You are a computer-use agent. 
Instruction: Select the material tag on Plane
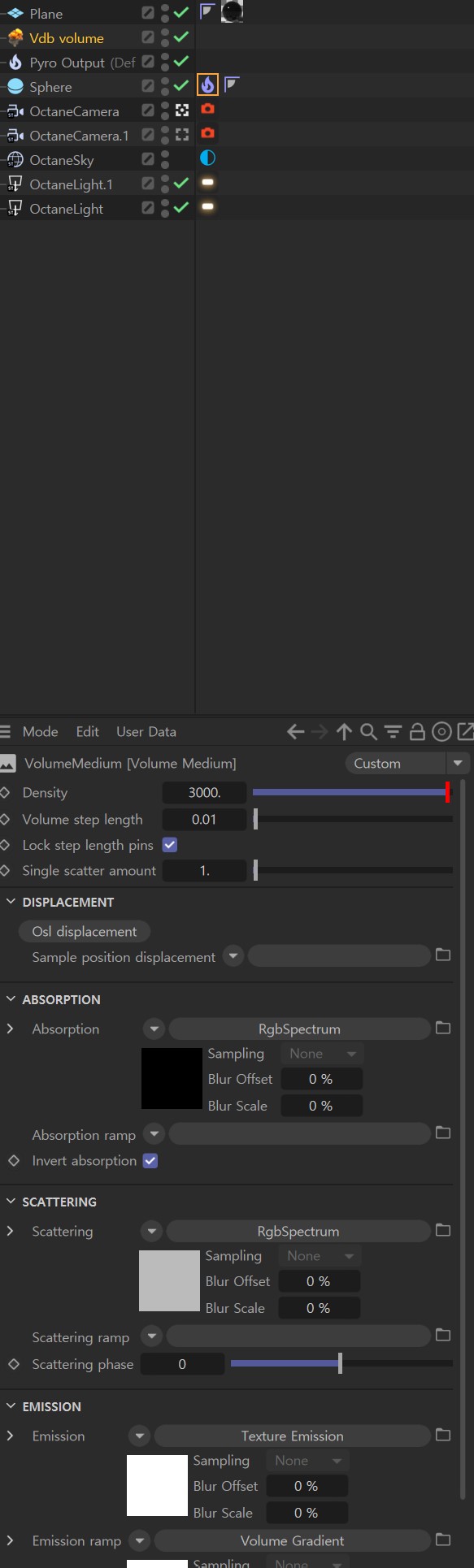click(232, 11)
